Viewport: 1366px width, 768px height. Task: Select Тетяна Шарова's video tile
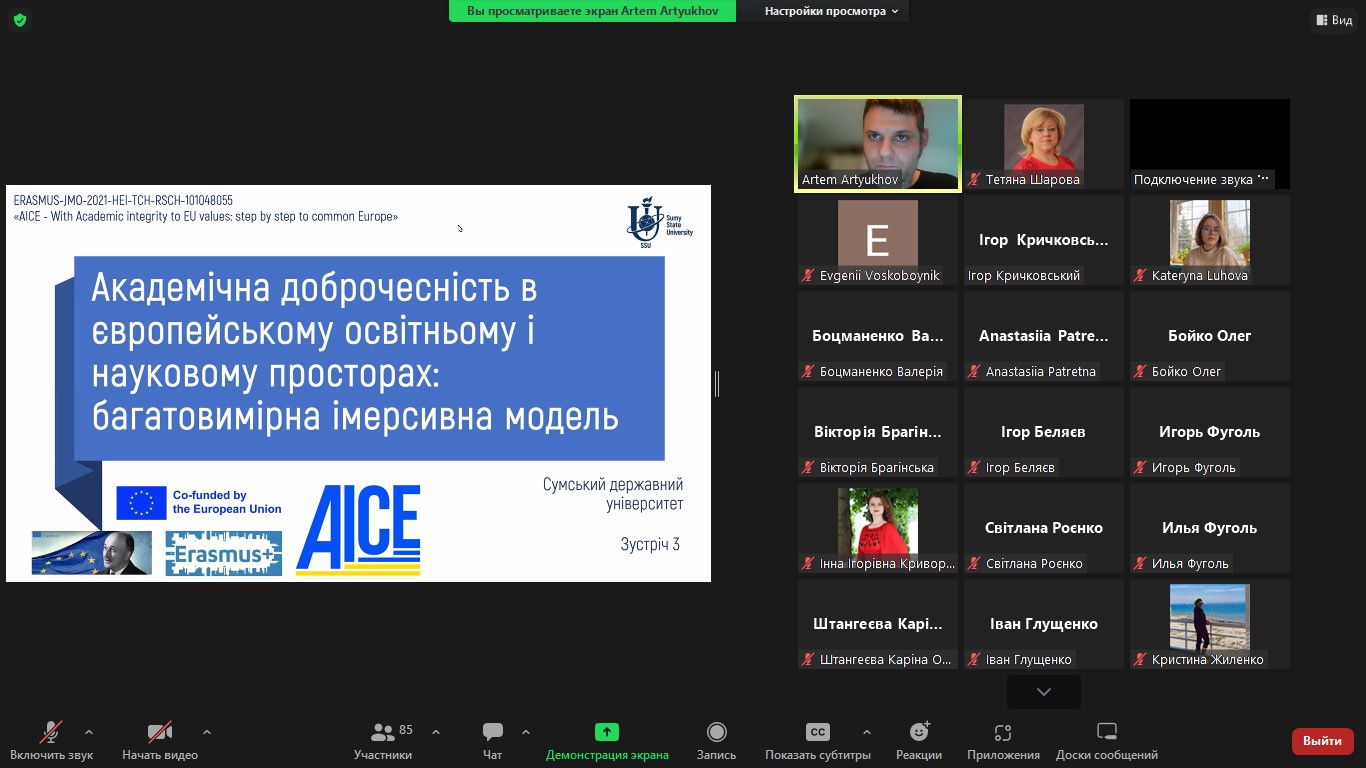1044,144
